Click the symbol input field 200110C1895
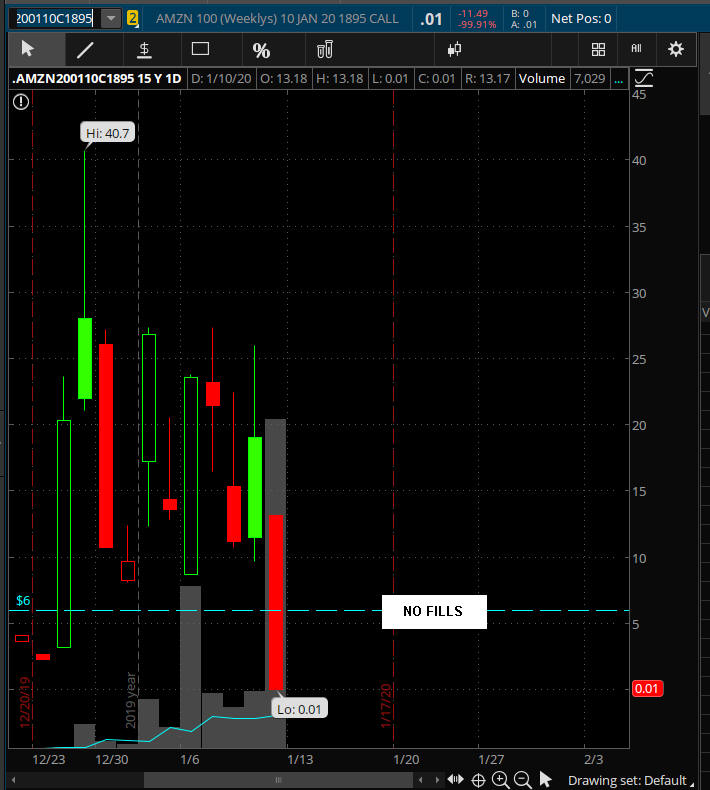Viewport: 710px width, 790px height. tap(54, 19)
